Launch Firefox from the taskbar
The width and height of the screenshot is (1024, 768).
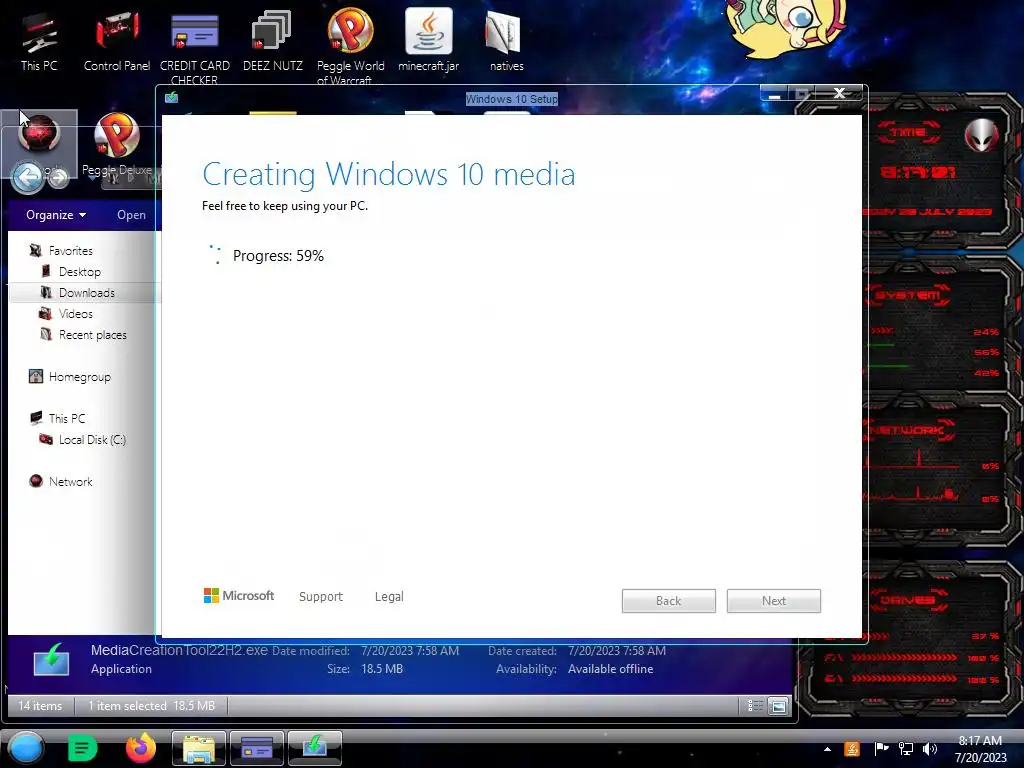tap(141, 748)
